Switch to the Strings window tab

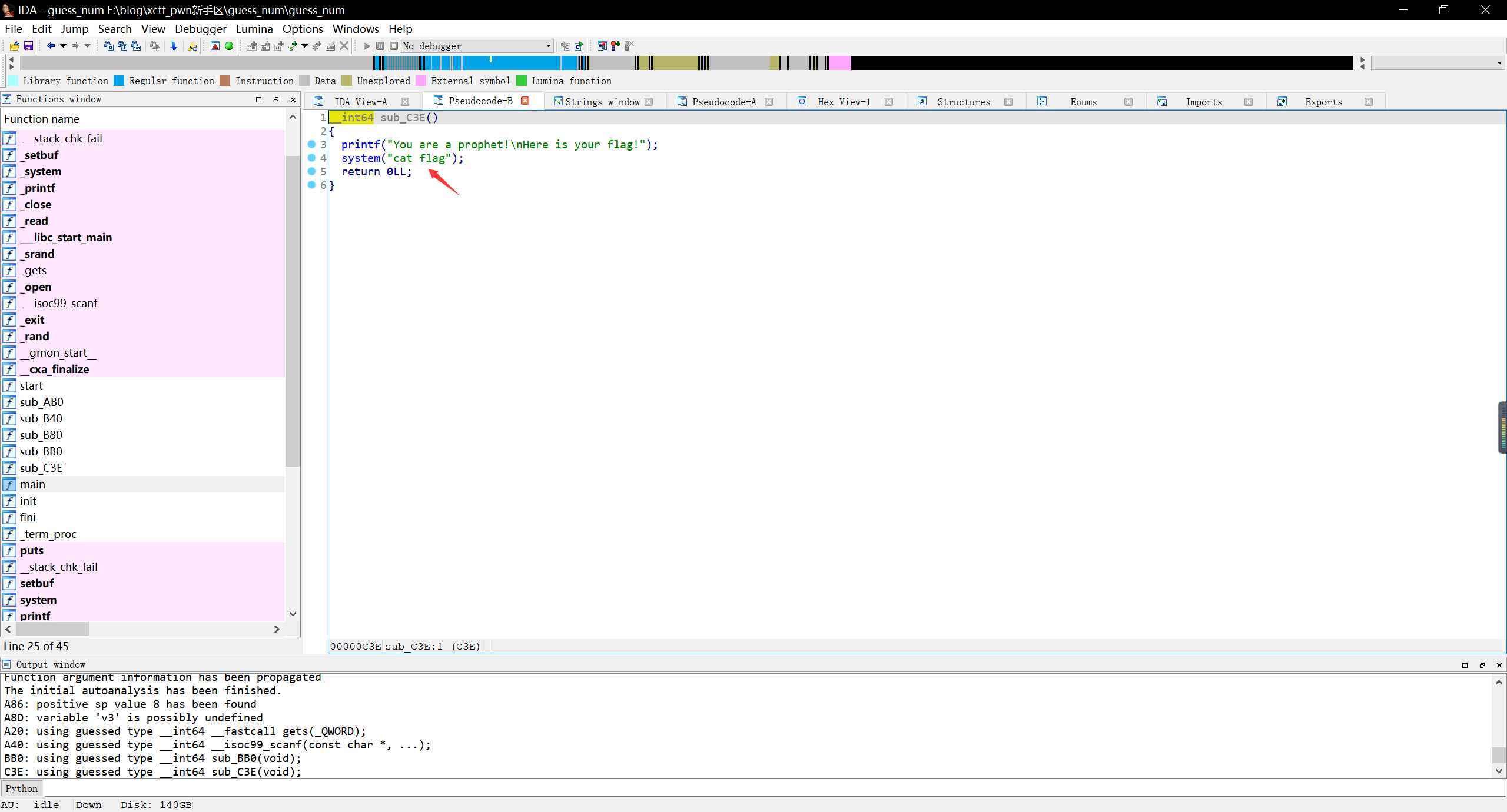pos(602,102)
